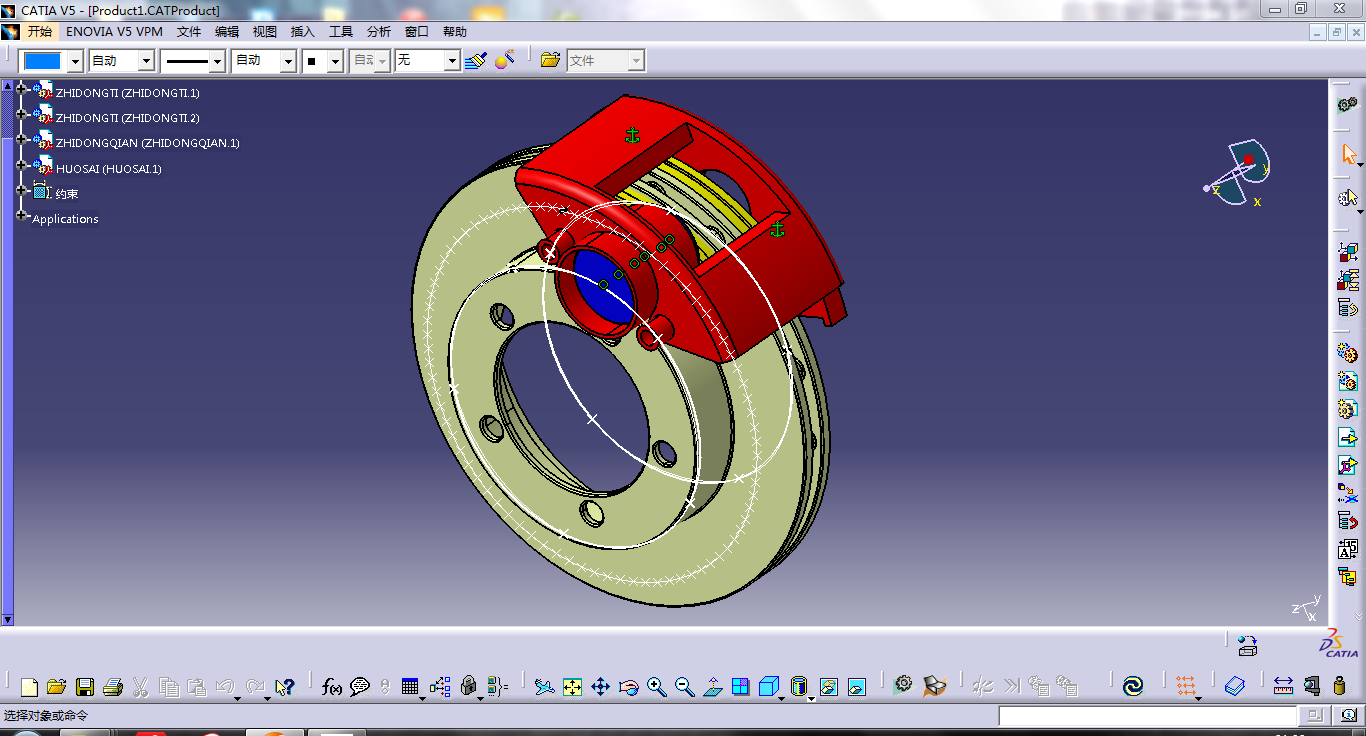Open the point symbol dropdown

pyautogui.click(x=335, y=61)
